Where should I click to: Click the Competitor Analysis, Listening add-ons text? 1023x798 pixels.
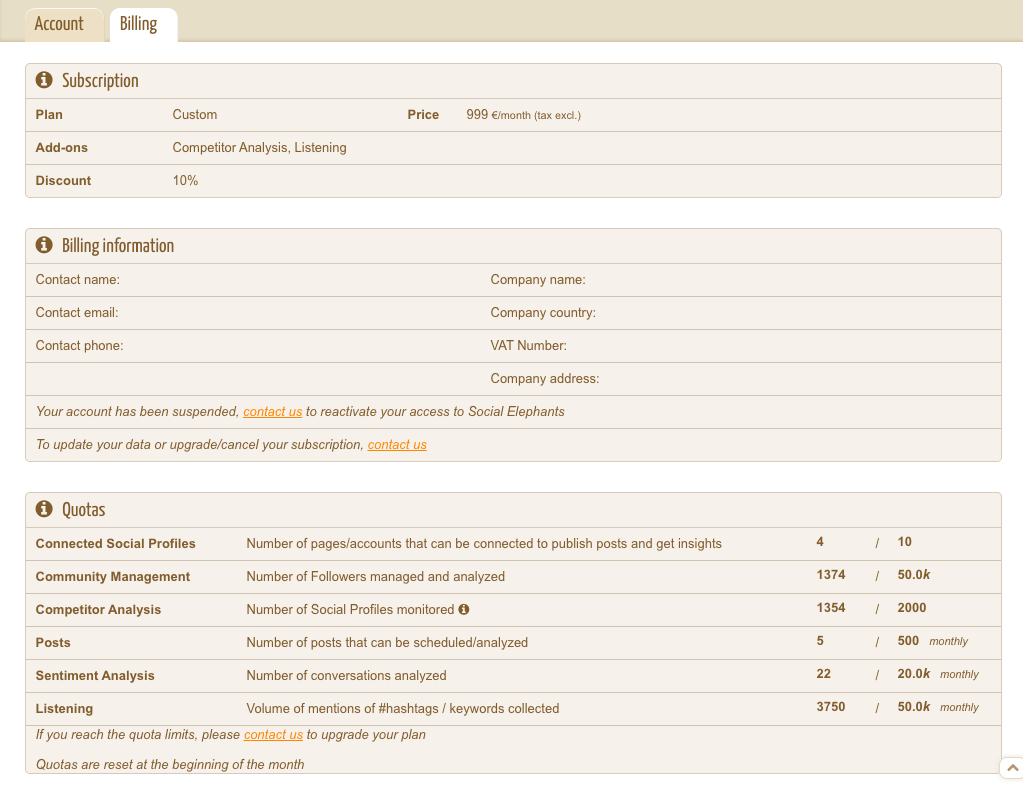coord(259,147)
